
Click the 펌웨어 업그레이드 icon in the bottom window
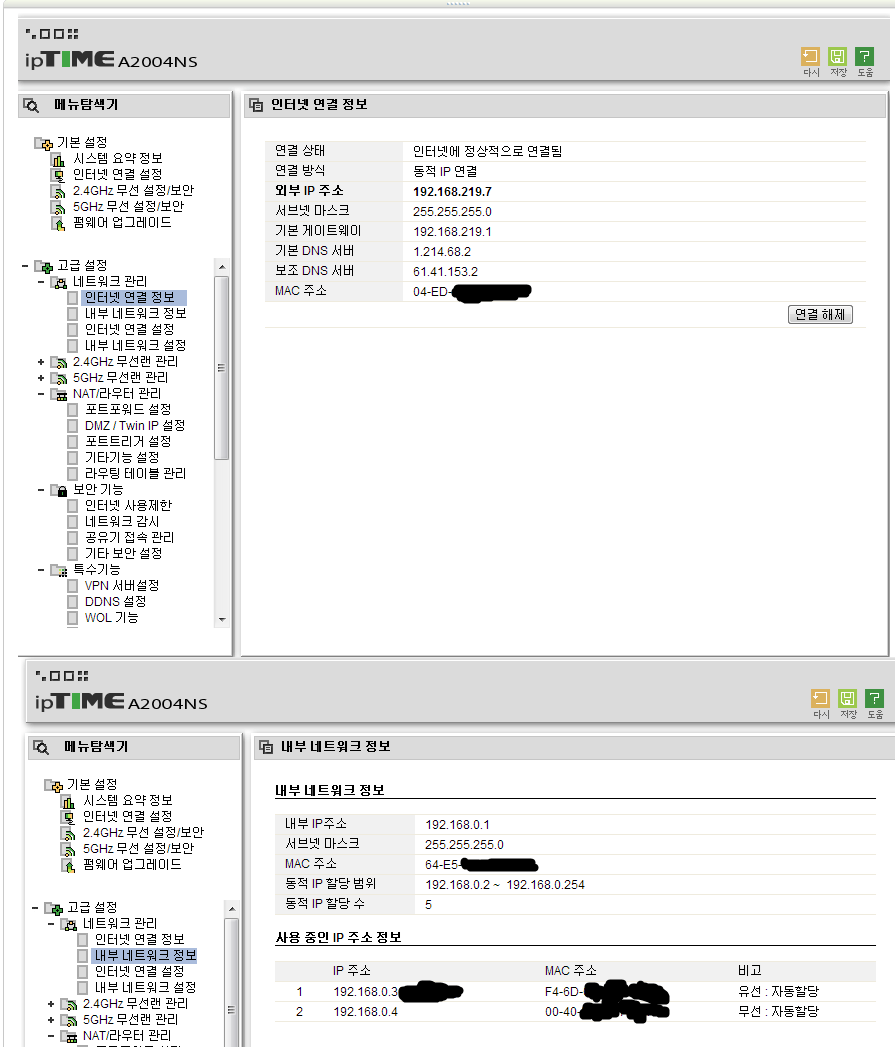tap(69, 865)
